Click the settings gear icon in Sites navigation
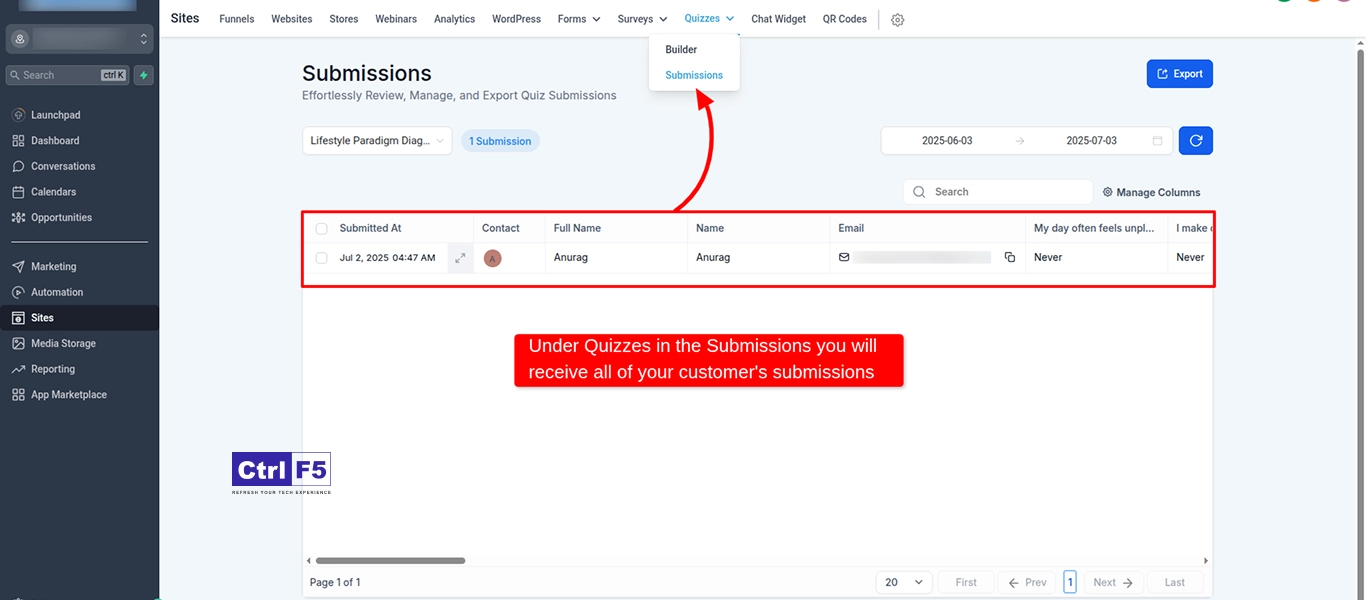Viewport: 1366px width, 600px height. (x=897, y=20)
